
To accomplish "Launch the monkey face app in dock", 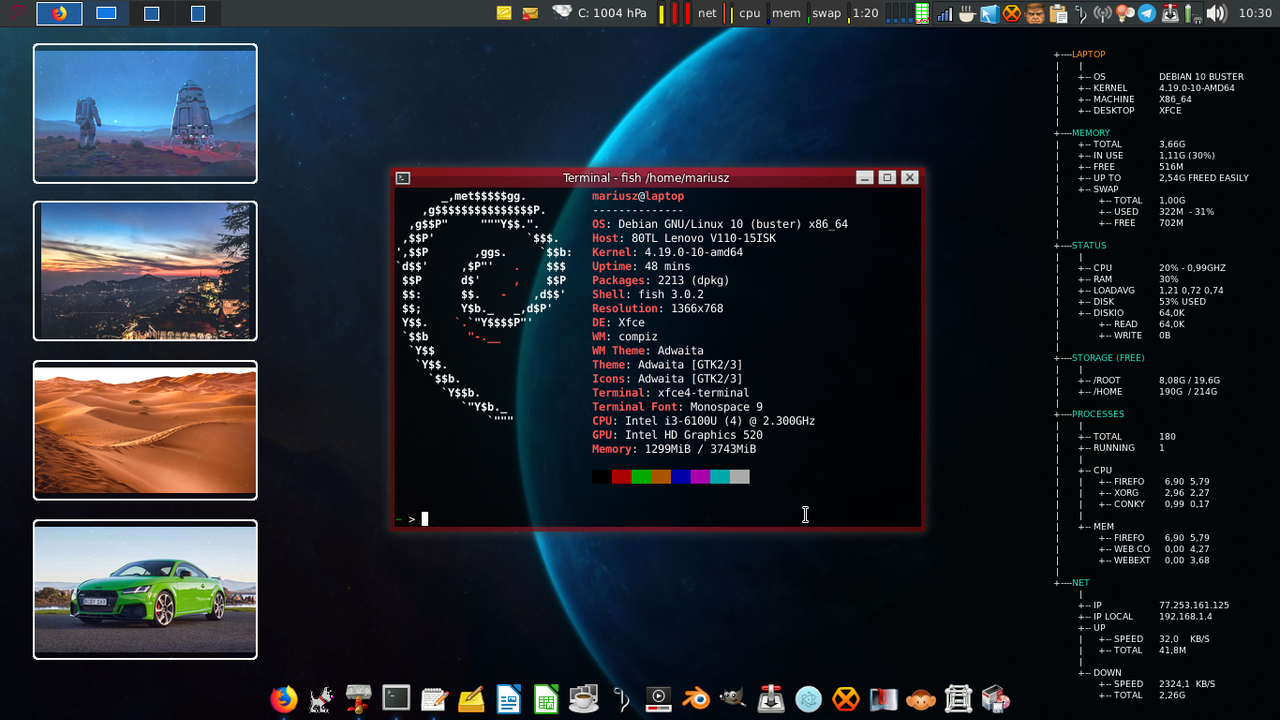I will 921,698.
